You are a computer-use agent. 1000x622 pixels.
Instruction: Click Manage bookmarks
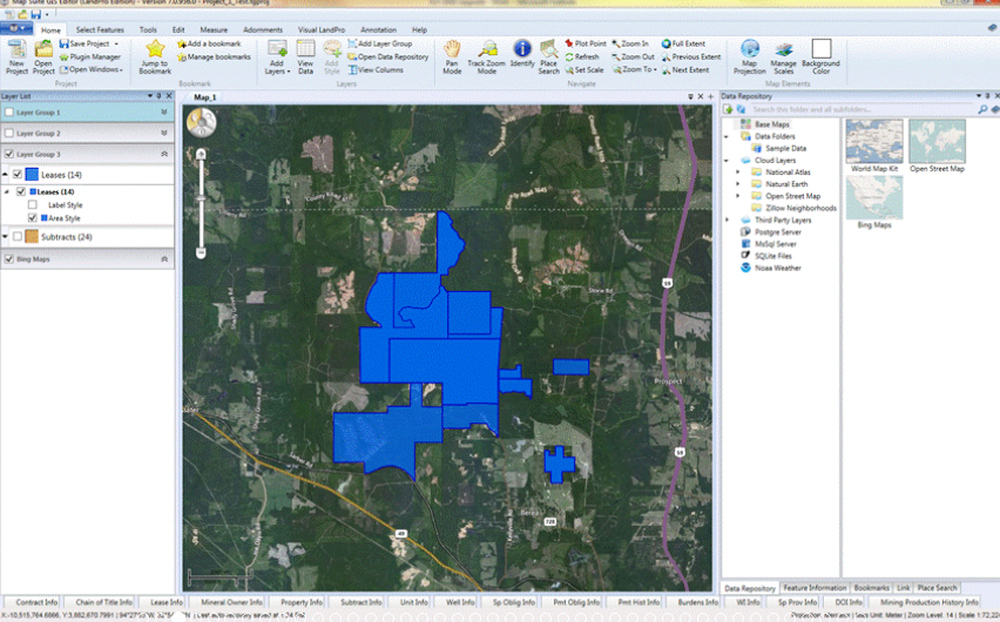pyautogui.click(x=214, y=57)
